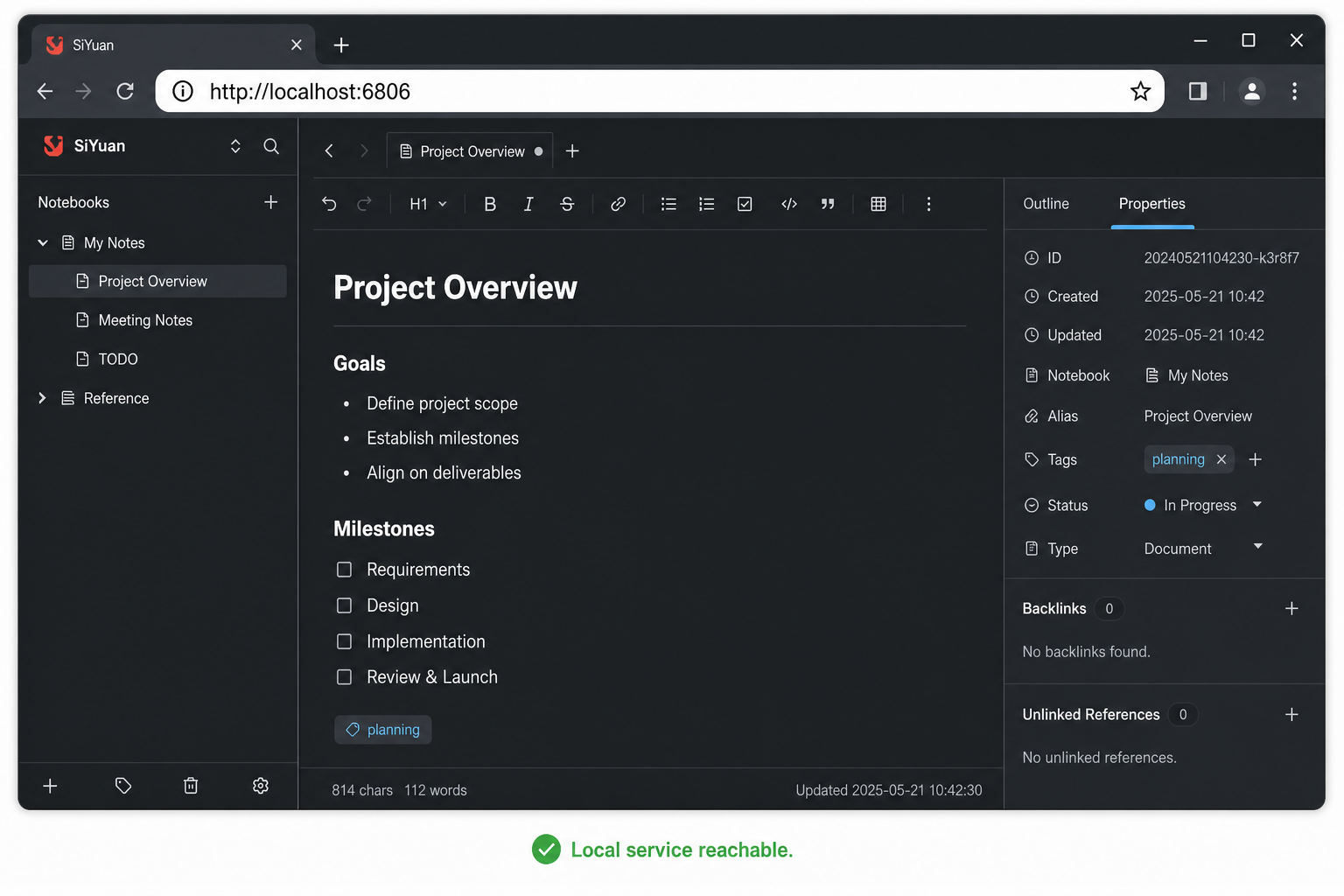Toggle bold formatting
The height and width of the screenshot is (896, 1344).
(x=490, y=204)
